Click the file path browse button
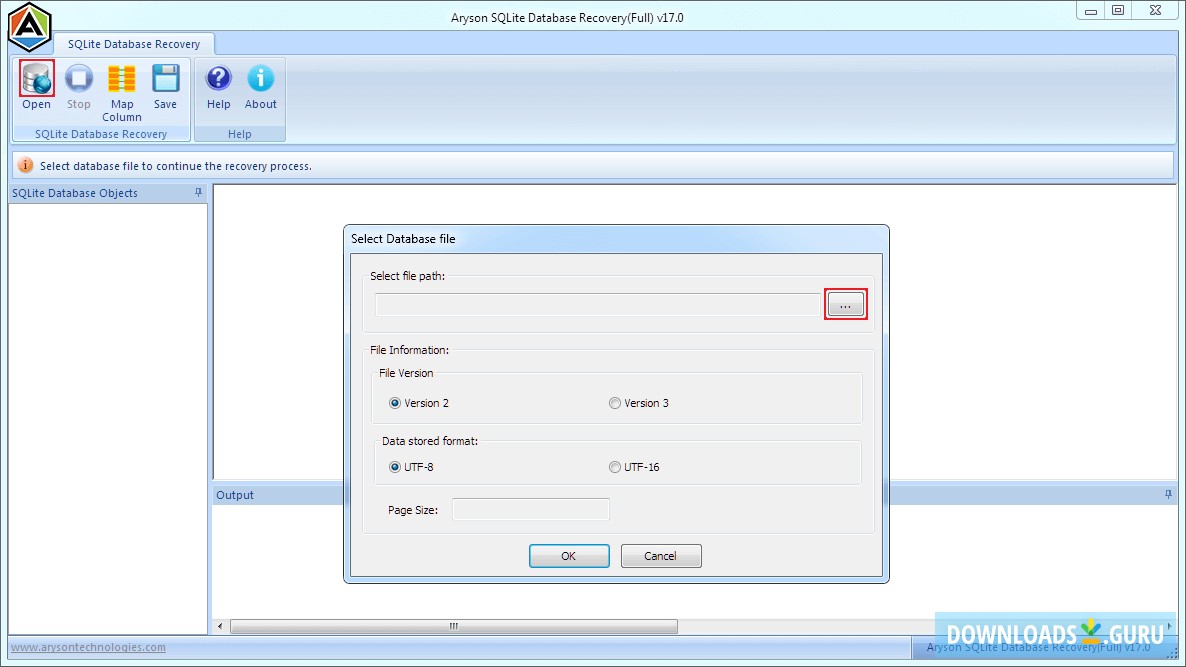This screenshot has width=1186, height=667. coord(845,304)
